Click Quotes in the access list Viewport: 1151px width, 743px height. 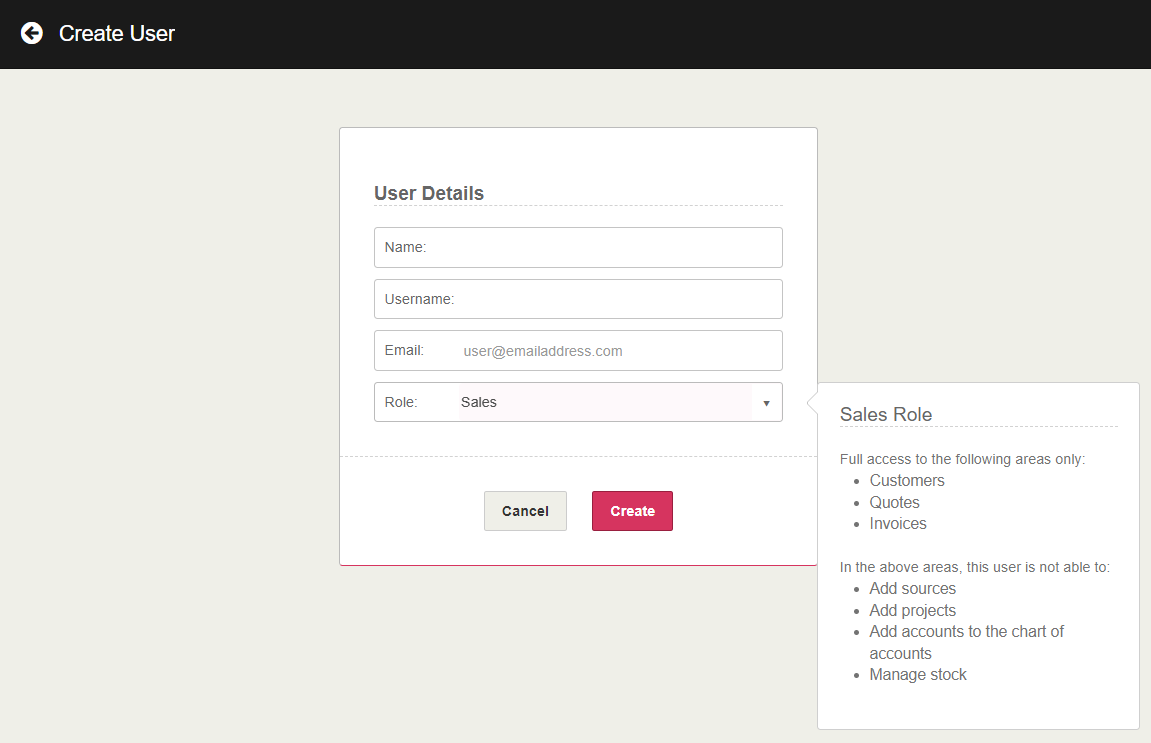894,502
